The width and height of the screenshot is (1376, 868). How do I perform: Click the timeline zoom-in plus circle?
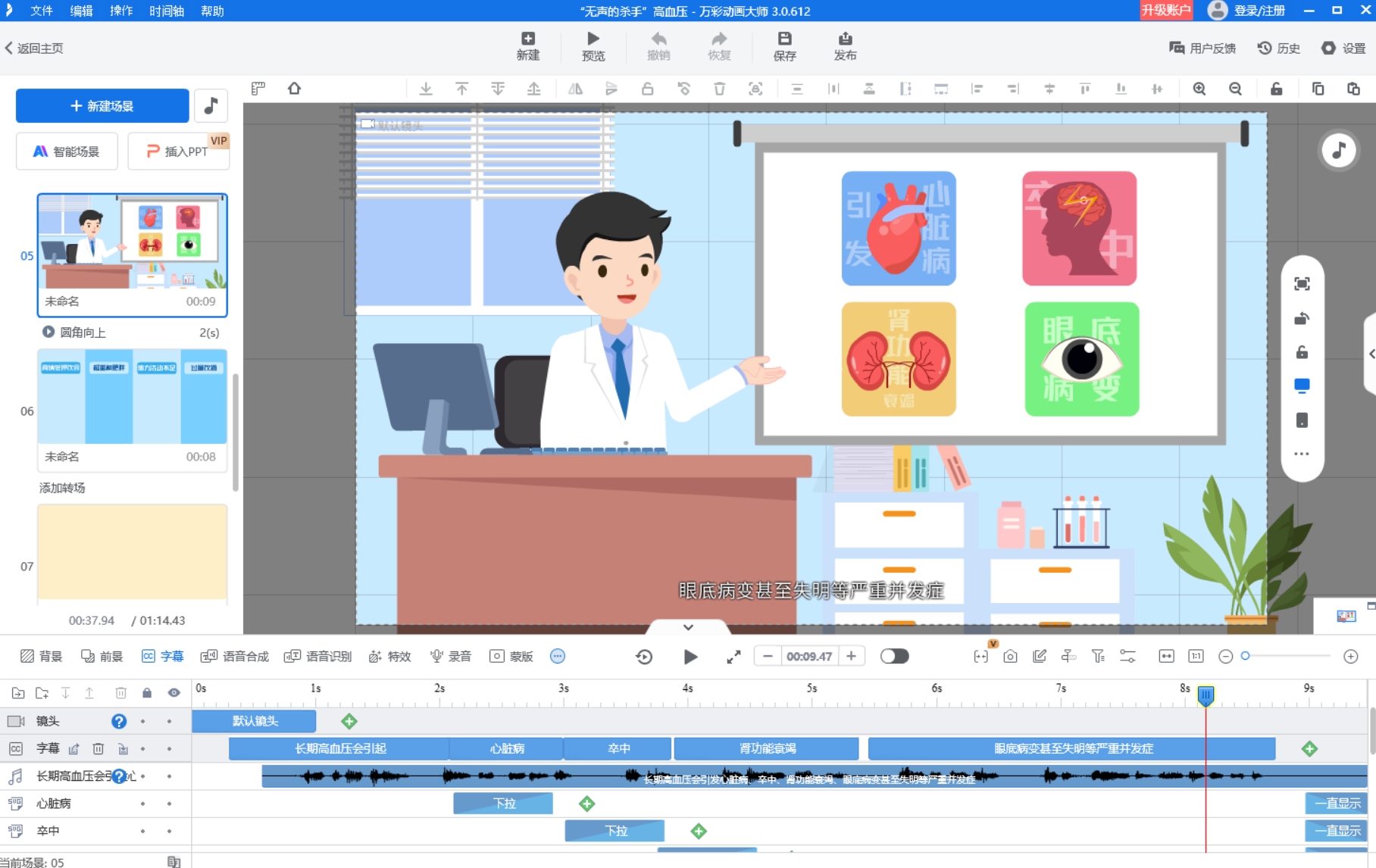pyautogui.click(x=1350, y=657)
